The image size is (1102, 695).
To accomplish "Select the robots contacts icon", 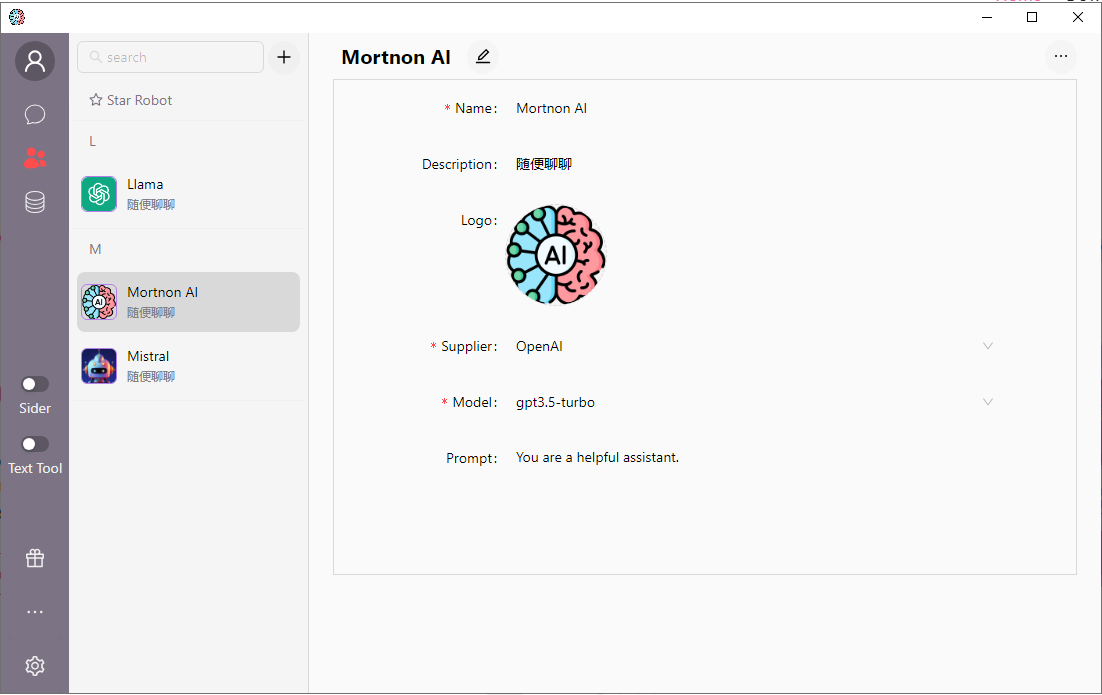I will [35, 157].
